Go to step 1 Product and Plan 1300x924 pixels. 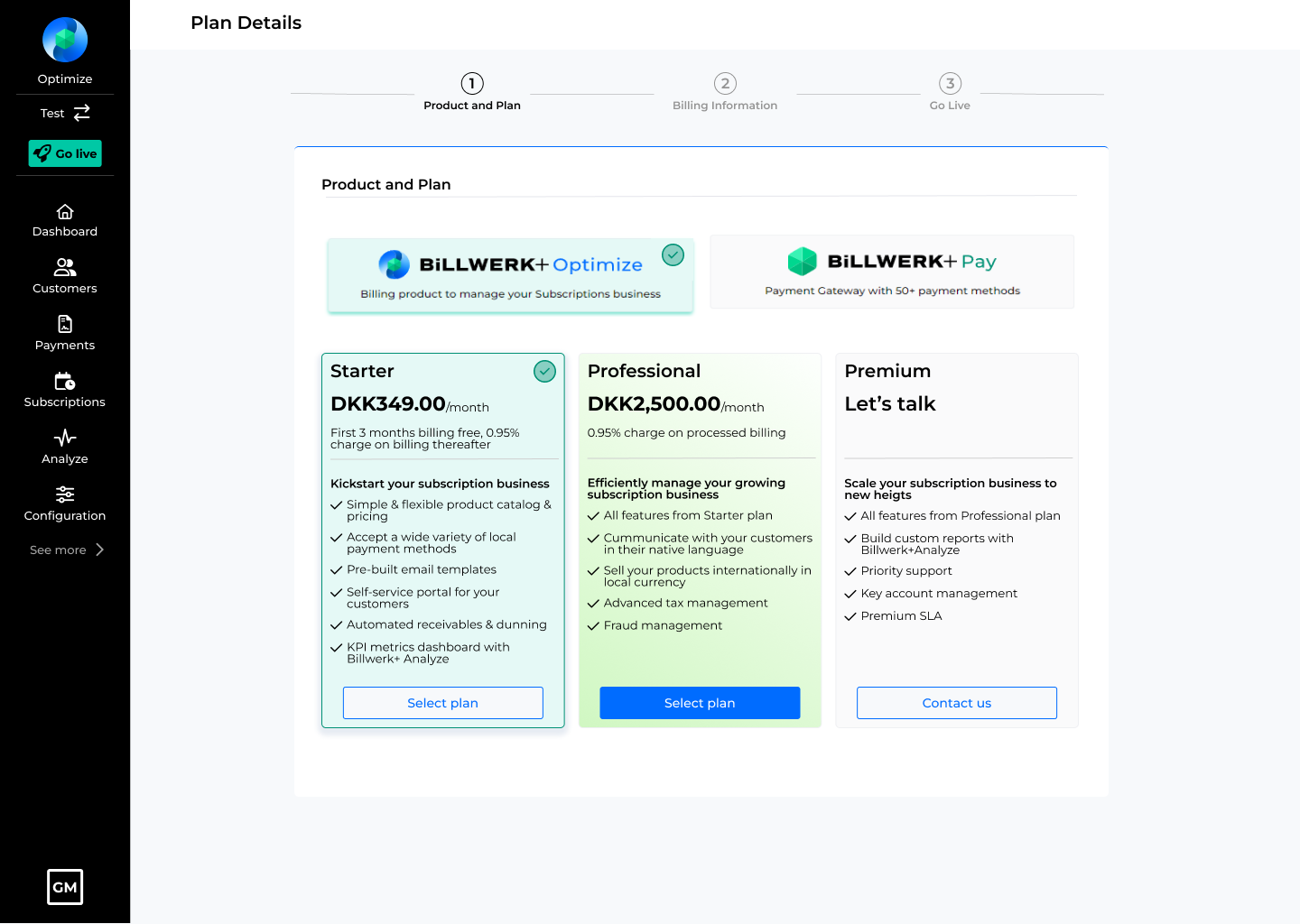click(472, 92)
